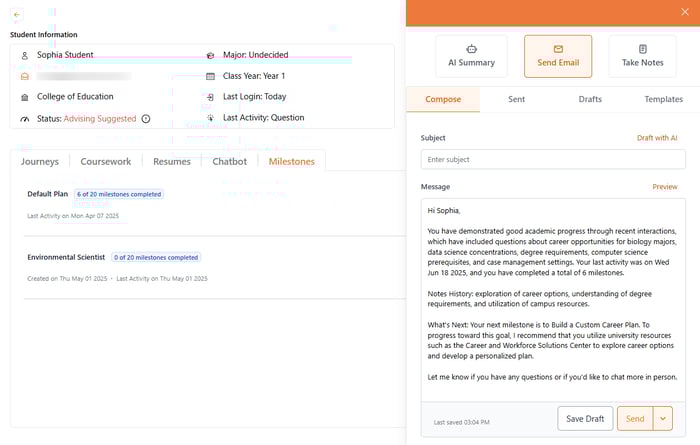
Task: Open the Take Notes panel
Action: (x=642, y=56)
